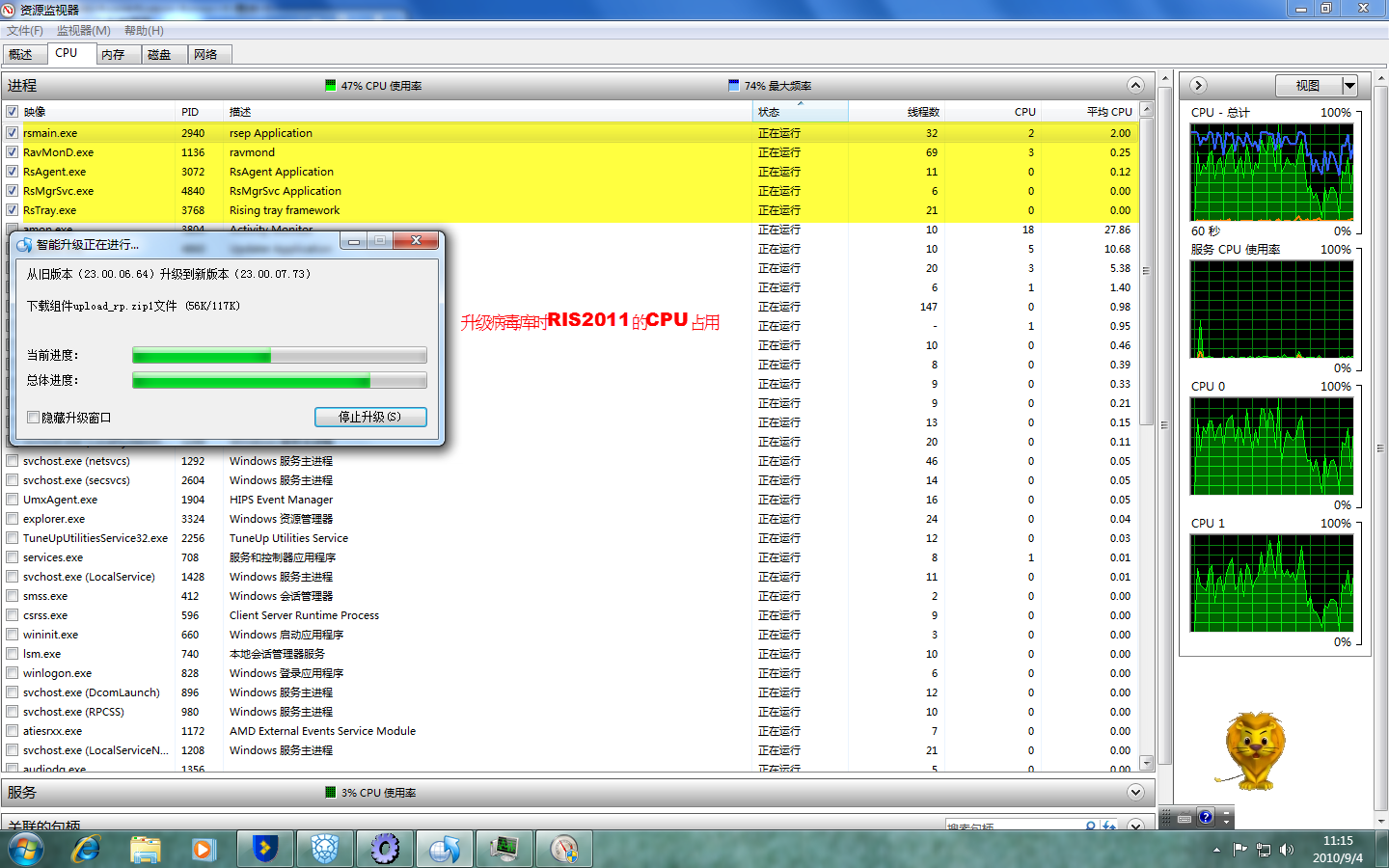Open the network tray icon
The image size is (1389, 868).
point(1264,850)
